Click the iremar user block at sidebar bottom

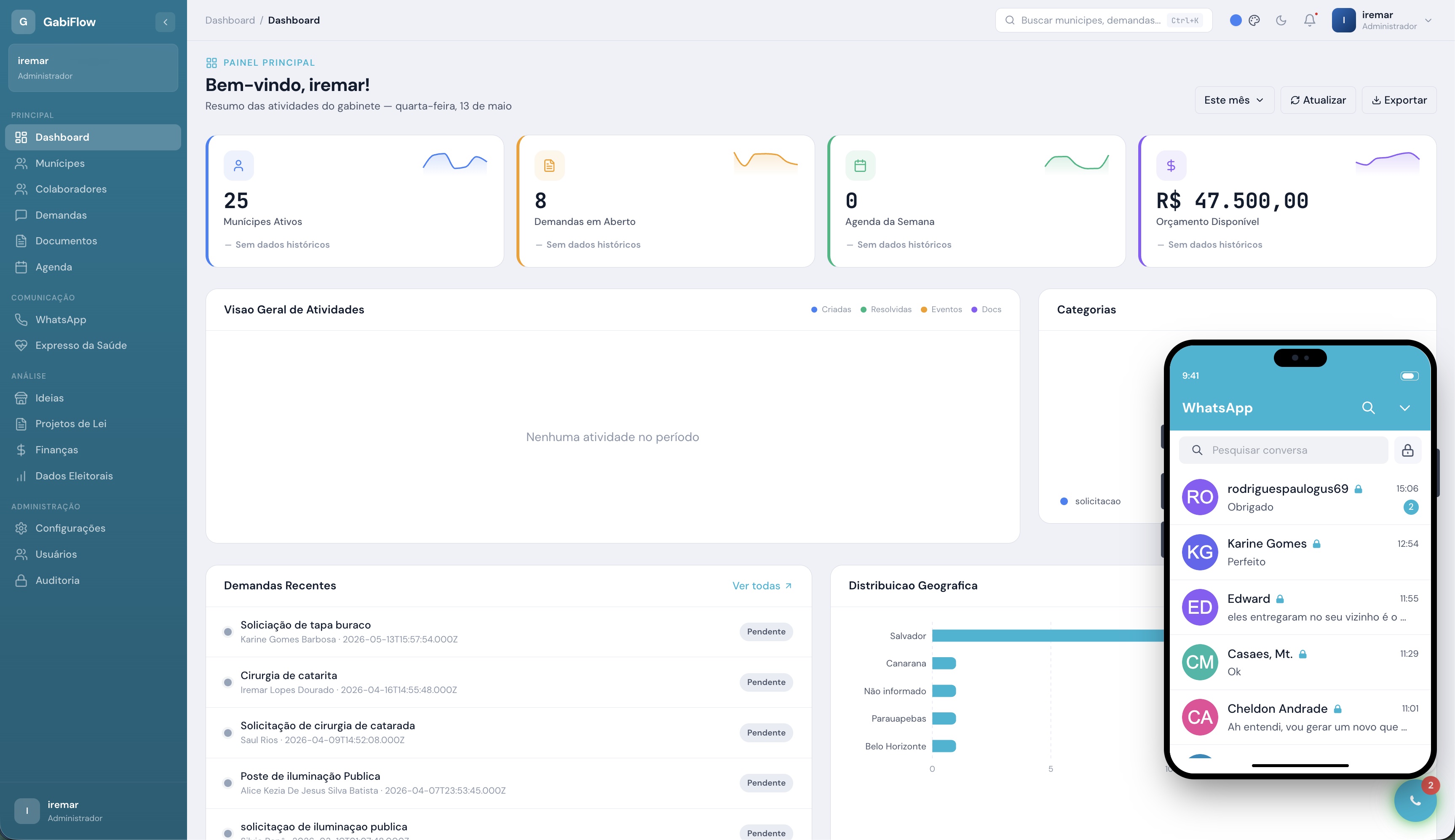[93, 811]
